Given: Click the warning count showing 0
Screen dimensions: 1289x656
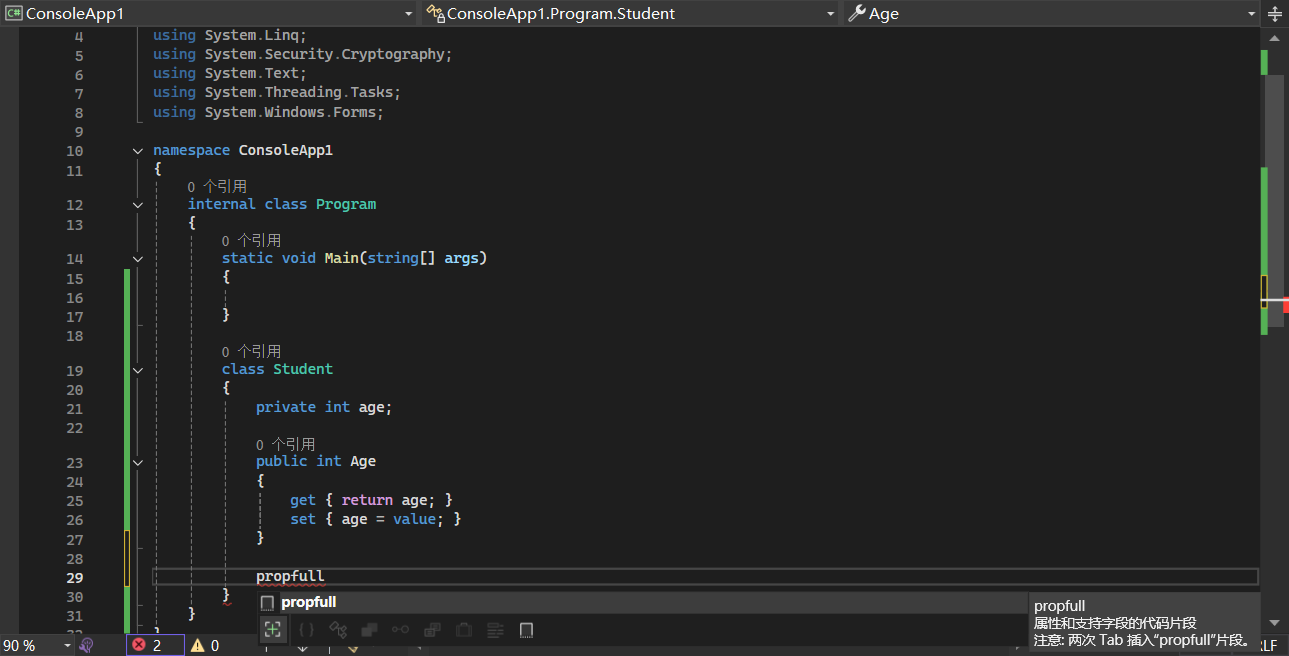Looking at the screenshot, I should (x=214, y=646).
